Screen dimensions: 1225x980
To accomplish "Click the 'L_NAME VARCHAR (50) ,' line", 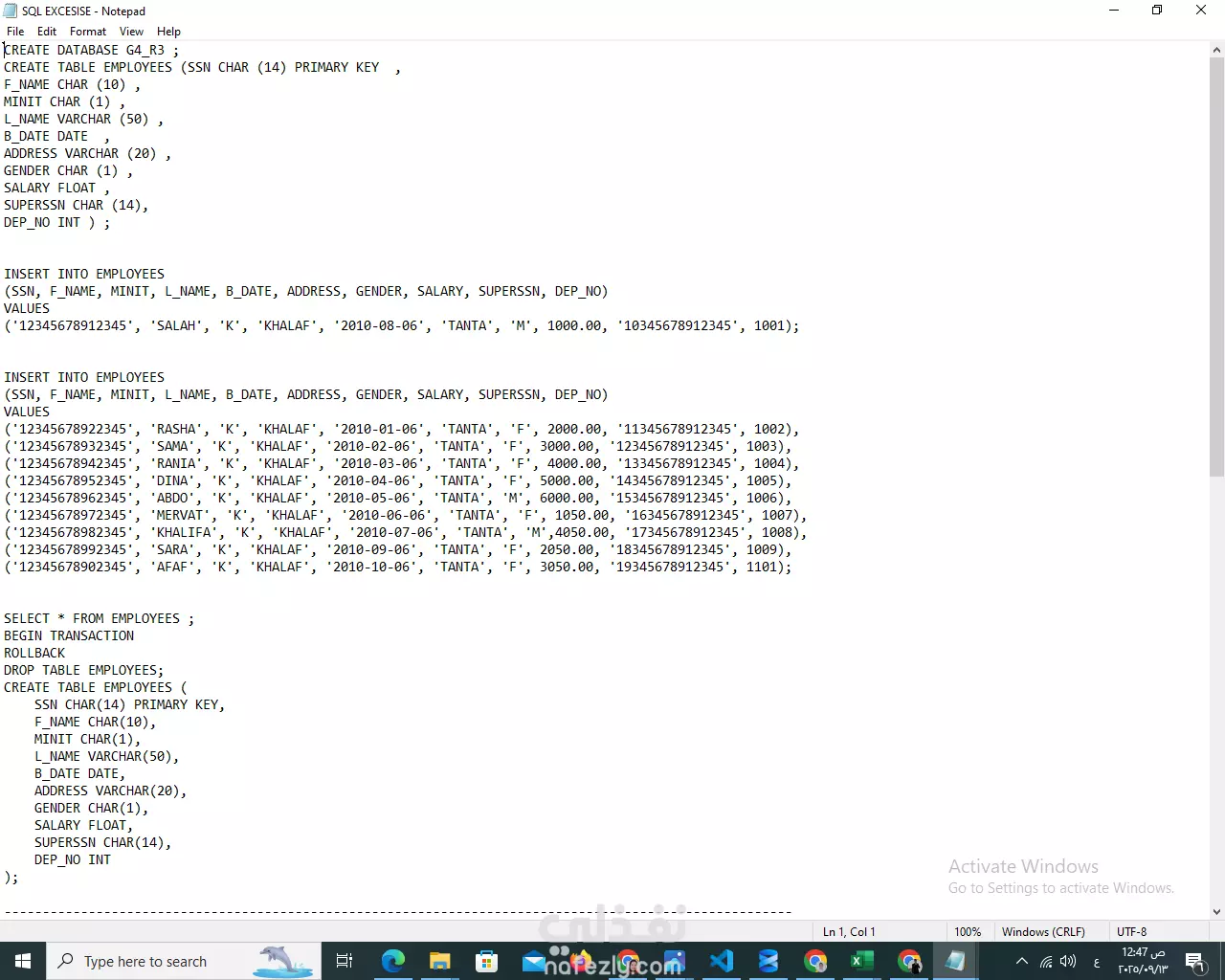I will 83,119.
